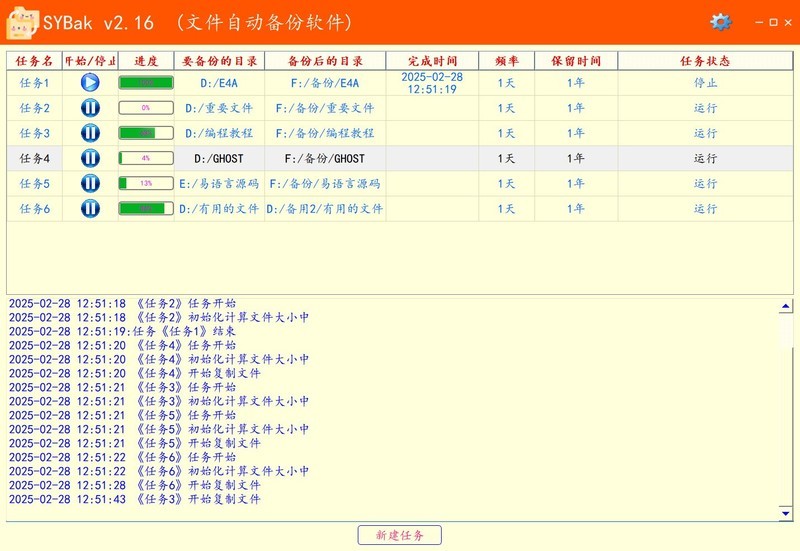Open the settings gear icon
The height and width of the screenshot is (551, 800).
(x=720, y=22)
